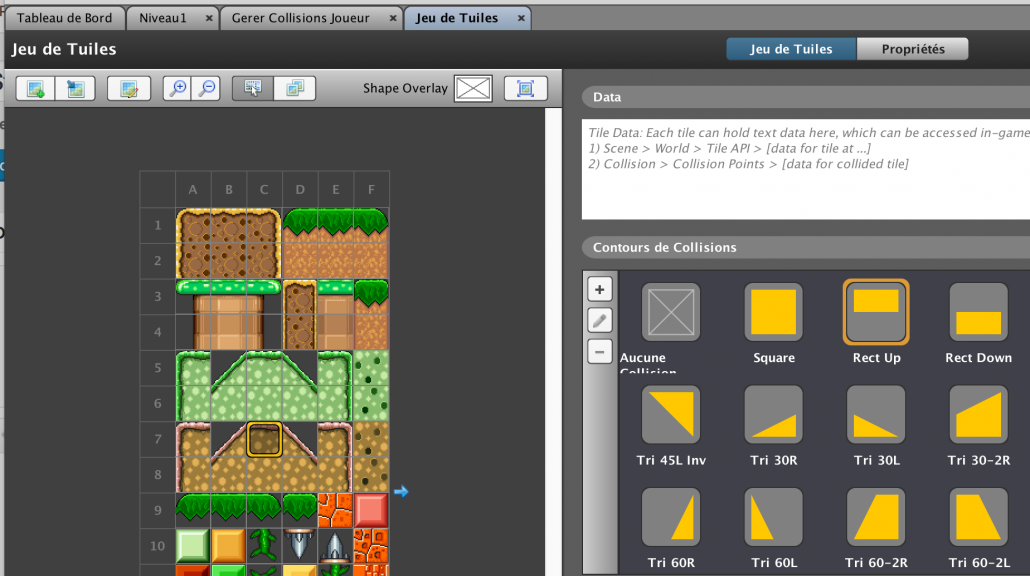Select the Tri 45L Inv collision shape
This screenshot has width=1030, height=576.
670,415
